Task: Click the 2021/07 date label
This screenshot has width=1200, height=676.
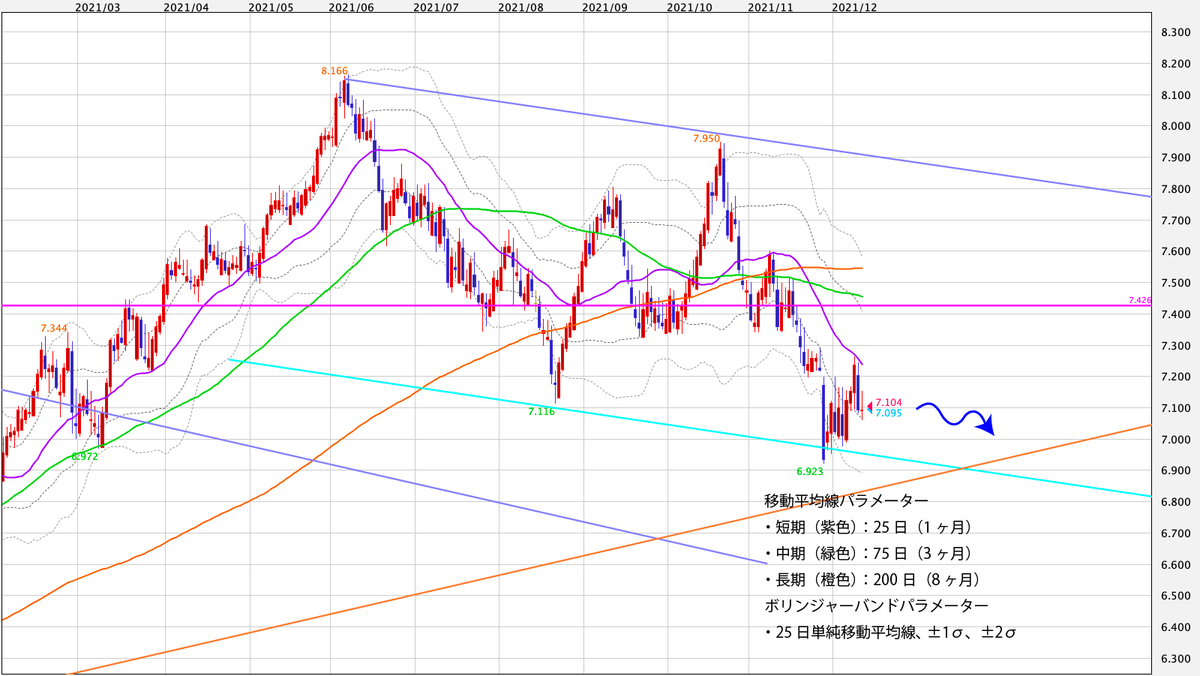Action: (x=435, y=6)
